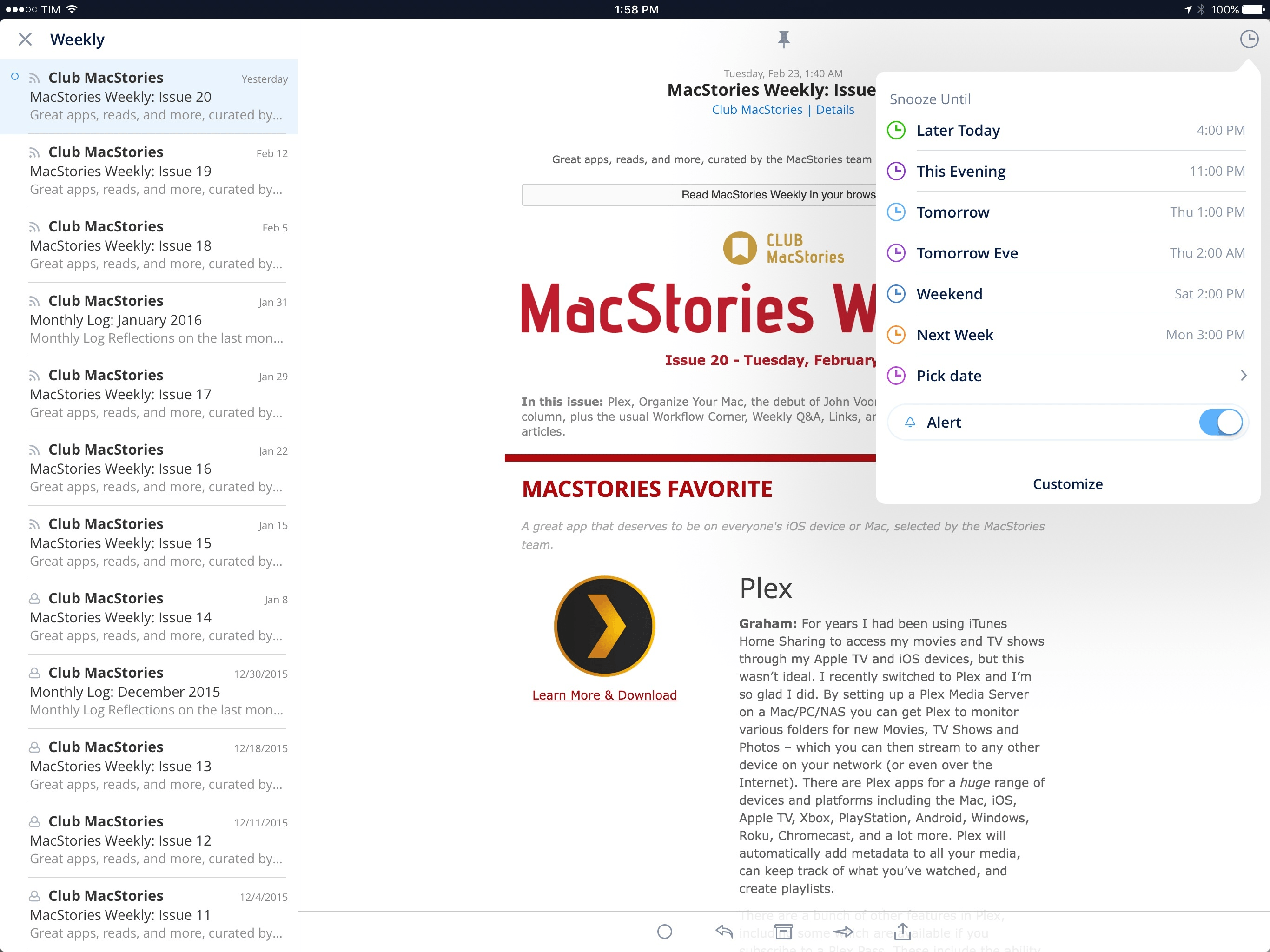The width and height of the screenshot is (1270, 952).
Task: Tap the Tomorrow Eve clock icon
Action: tap(896, 252)
